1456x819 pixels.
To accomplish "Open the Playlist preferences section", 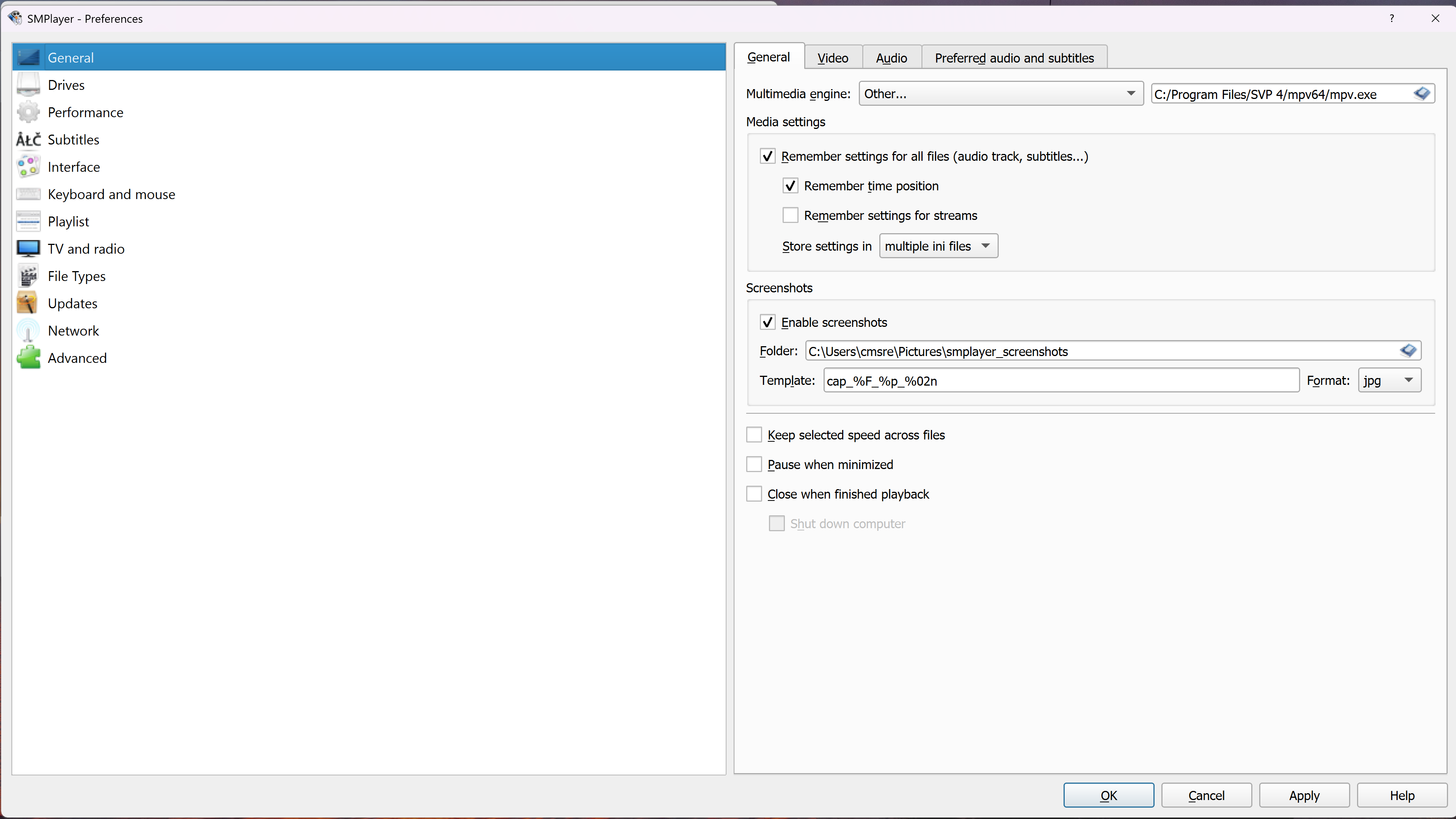I will (369, 221).
